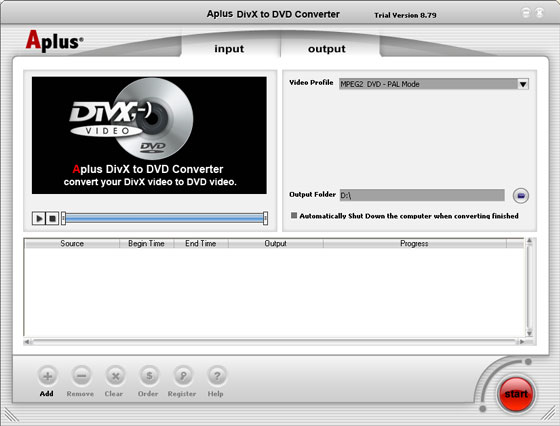This screenshot has width=560, height=426.
Task: Stop the preview playback
Action: click(x=52, y=218)
